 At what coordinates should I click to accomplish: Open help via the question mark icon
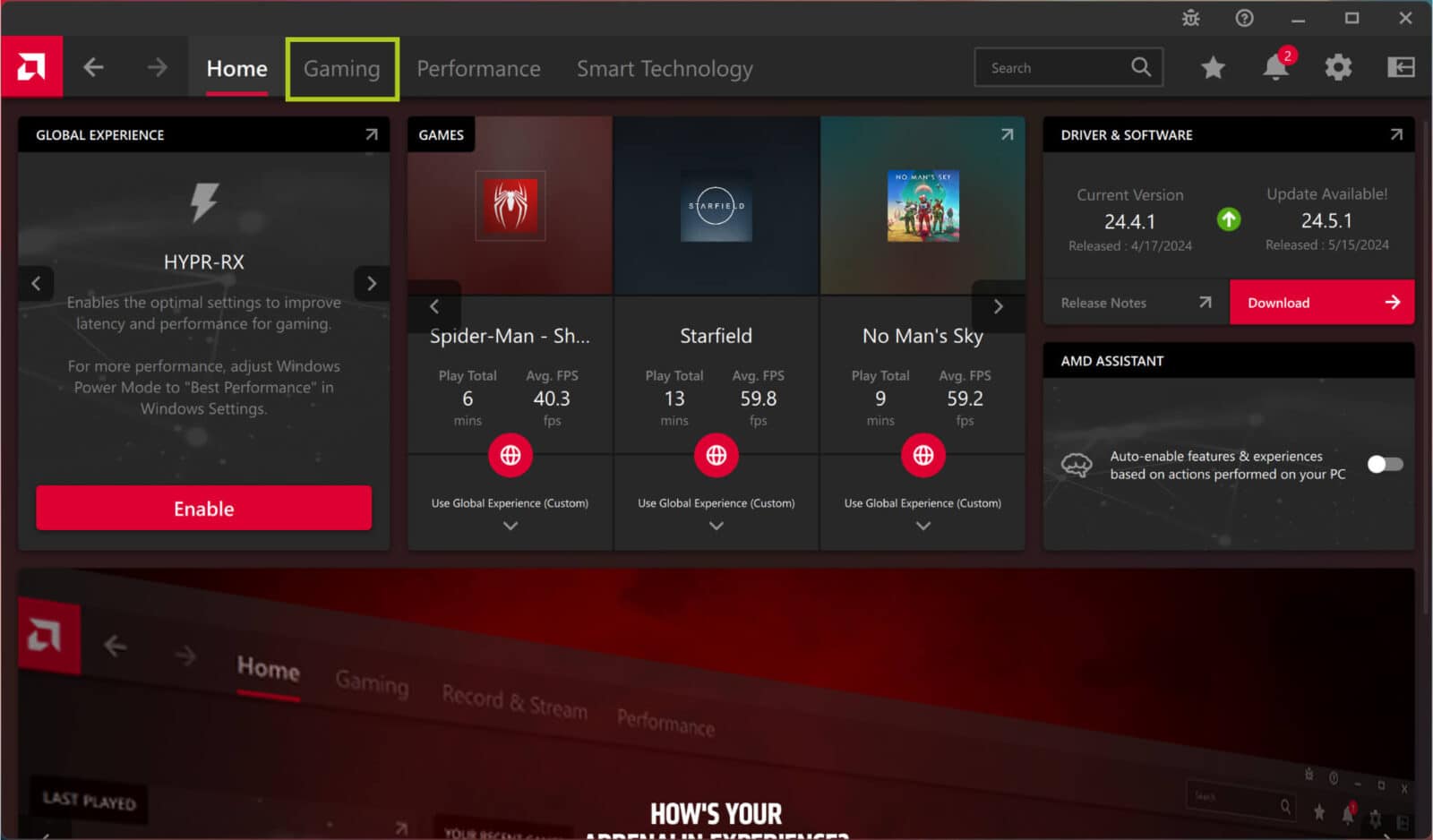pos(1244,18)
